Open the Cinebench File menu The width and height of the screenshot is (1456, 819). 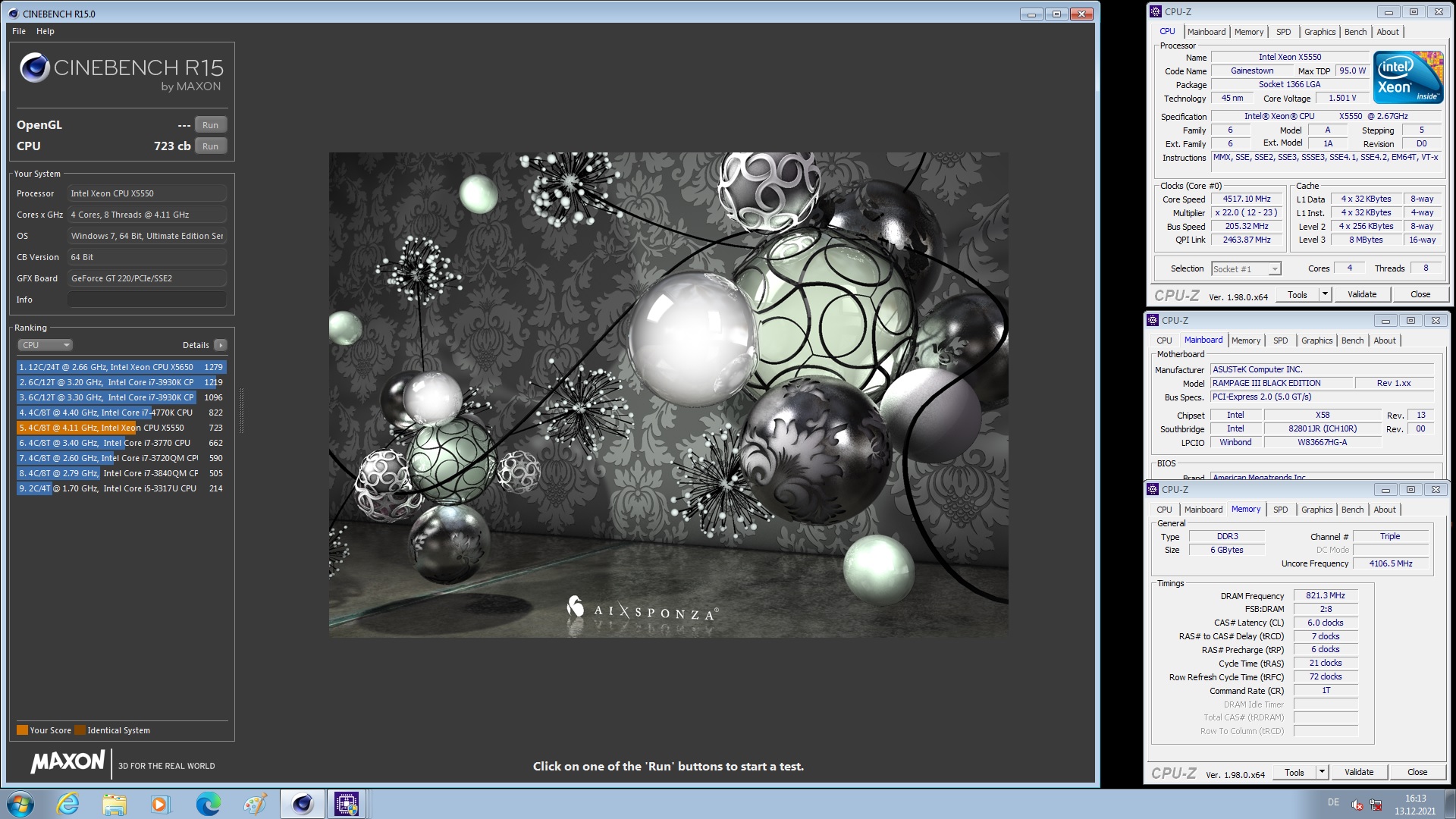(x=19, y=31)
